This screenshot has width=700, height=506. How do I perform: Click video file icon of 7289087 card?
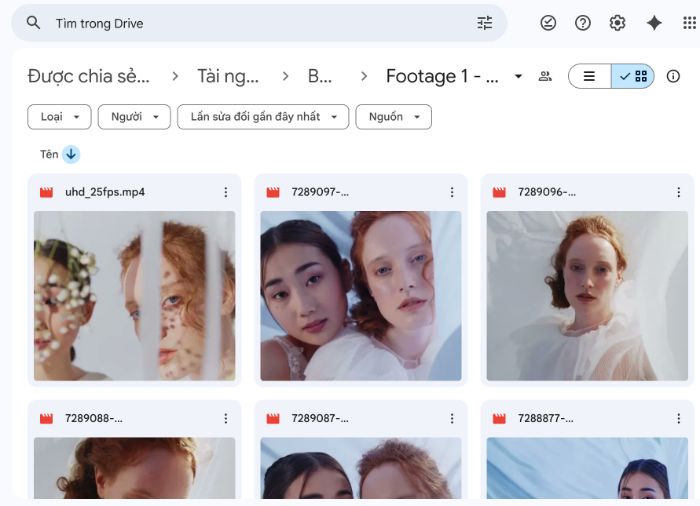point(273,418)
